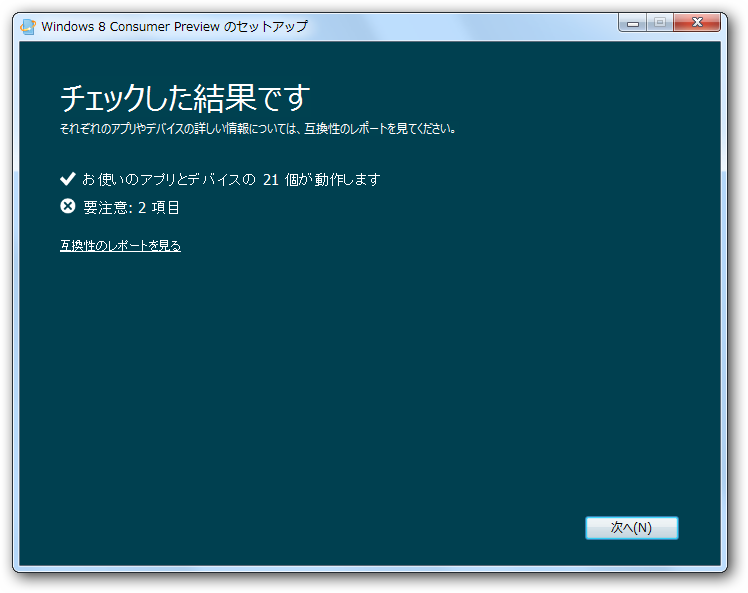Click text お使いのアプリとデバイスの 21 個が動作します

pos(231,179)
